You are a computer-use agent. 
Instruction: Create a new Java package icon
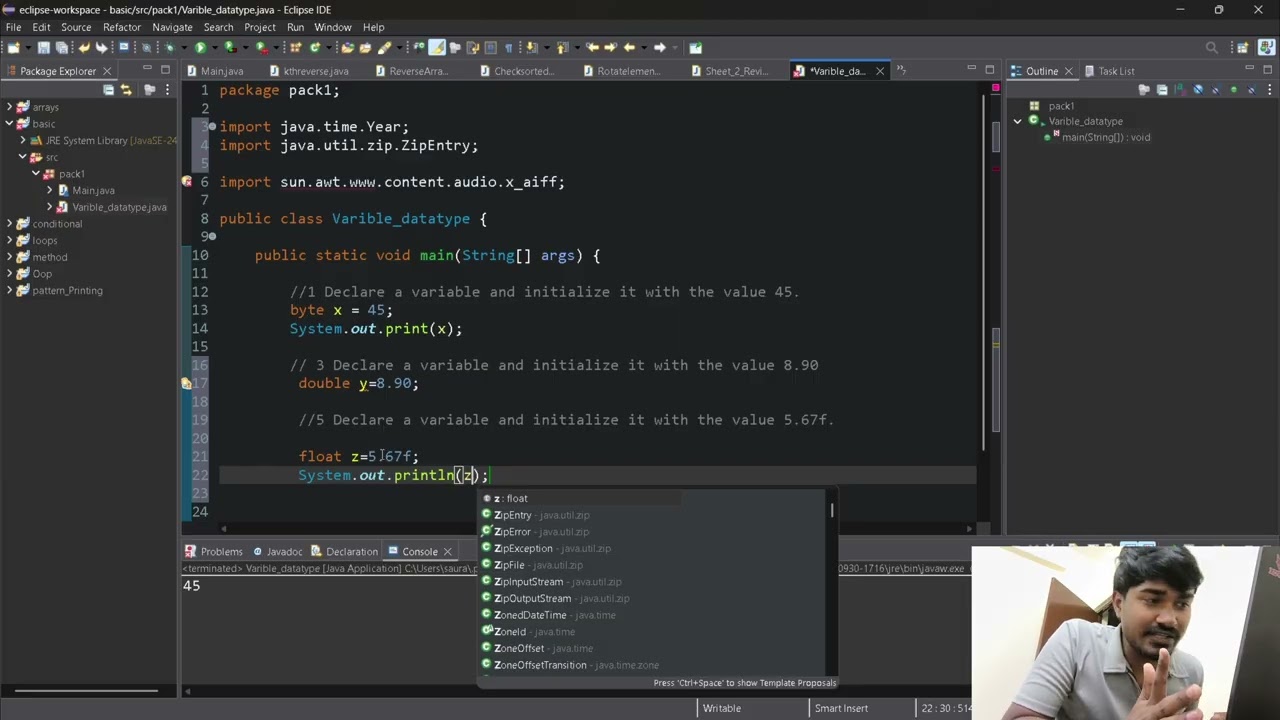tap(295, 47)
